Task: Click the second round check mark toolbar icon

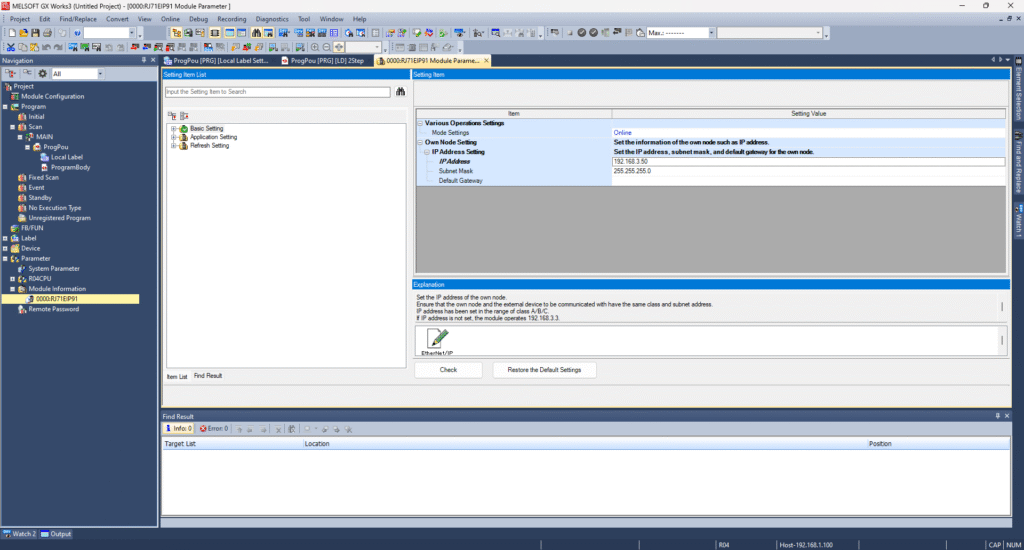Action: [594, 33]
